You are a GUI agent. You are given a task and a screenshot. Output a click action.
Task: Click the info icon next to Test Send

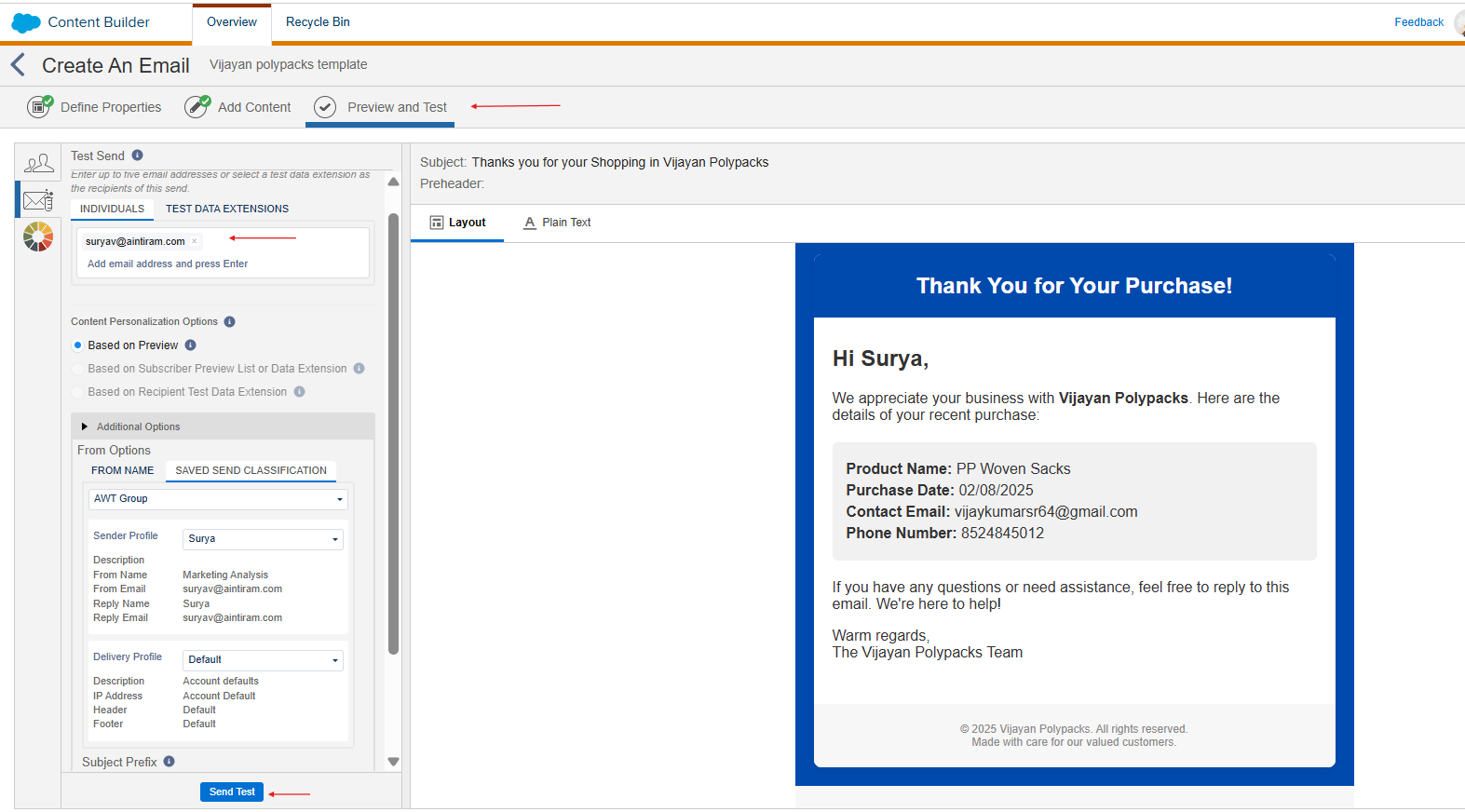point(137,156)
